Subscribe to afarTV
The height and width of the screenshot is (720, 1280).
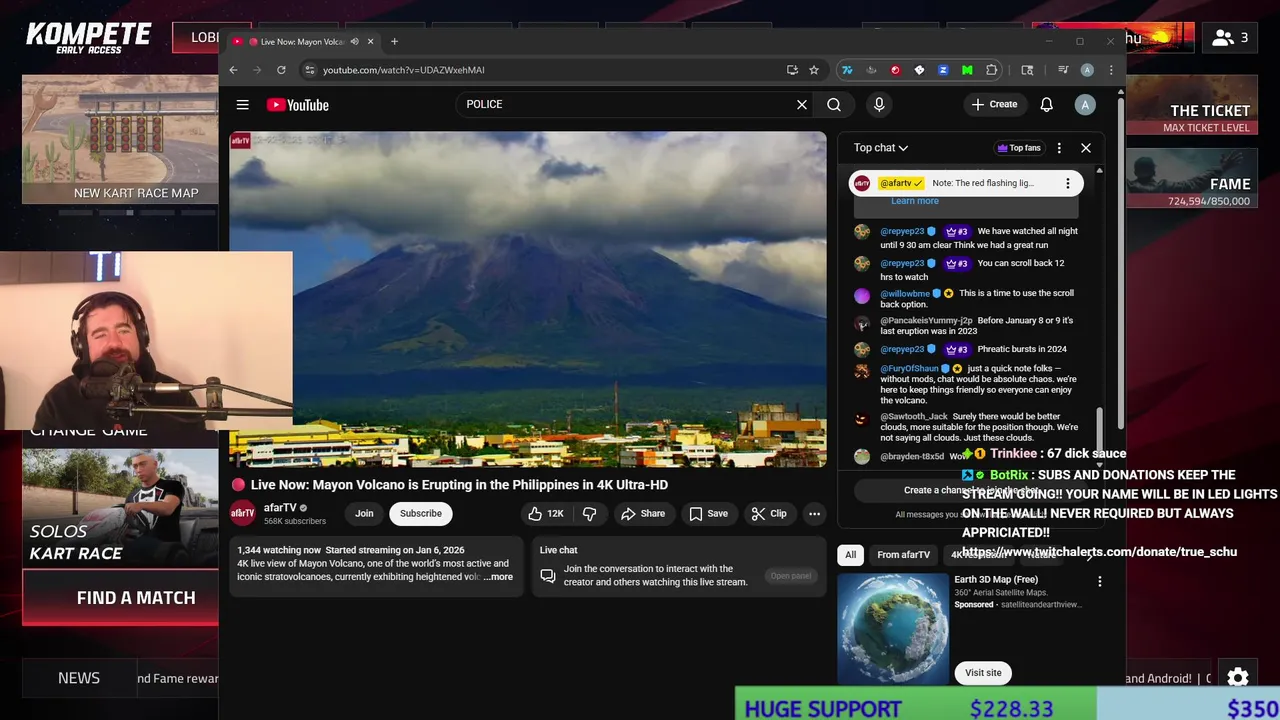420,513
